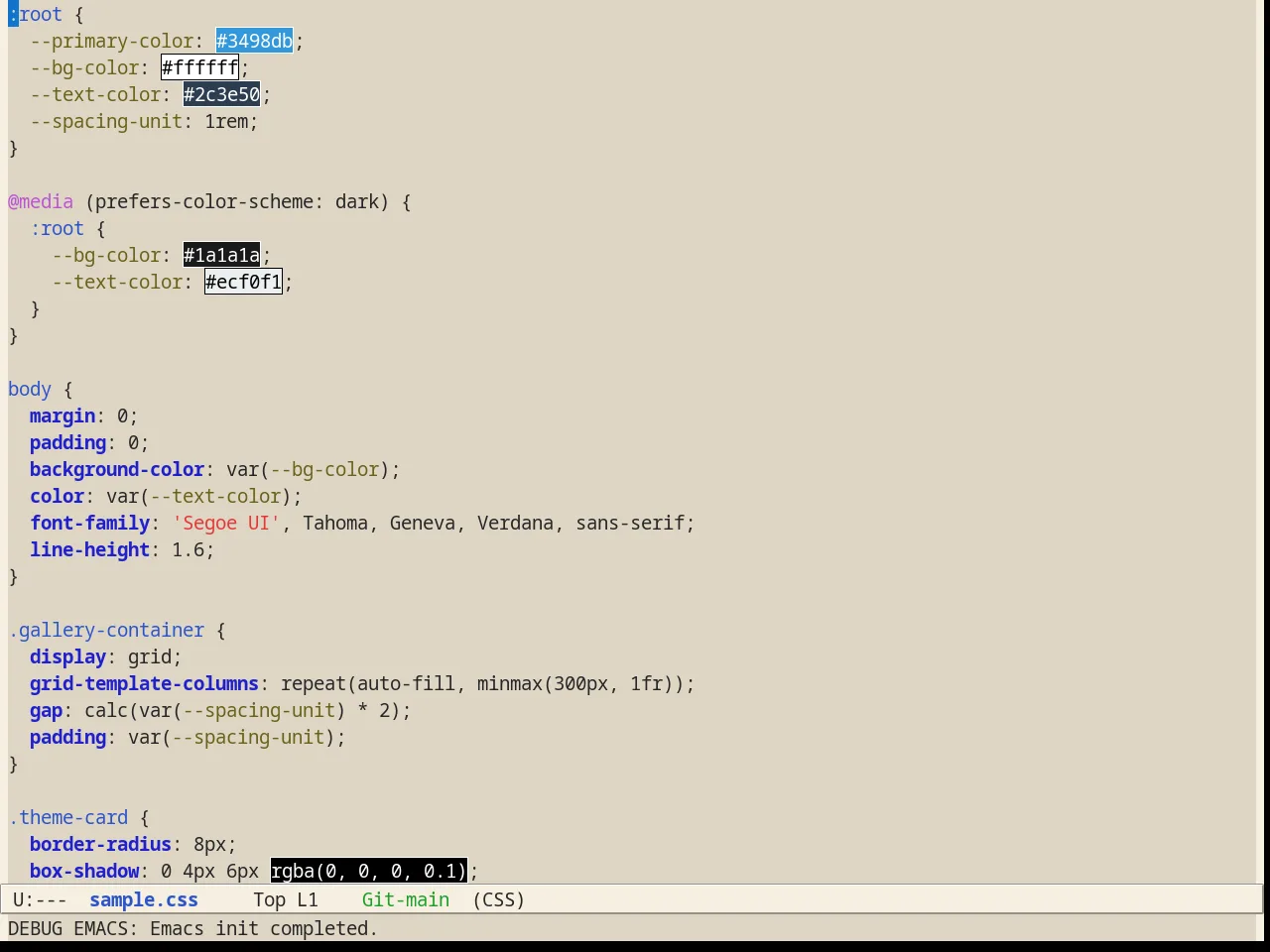Click the sample.css buffer name in mode line
The height and width of the screenshot is (952, 1270).
click(x=144, y=899)
